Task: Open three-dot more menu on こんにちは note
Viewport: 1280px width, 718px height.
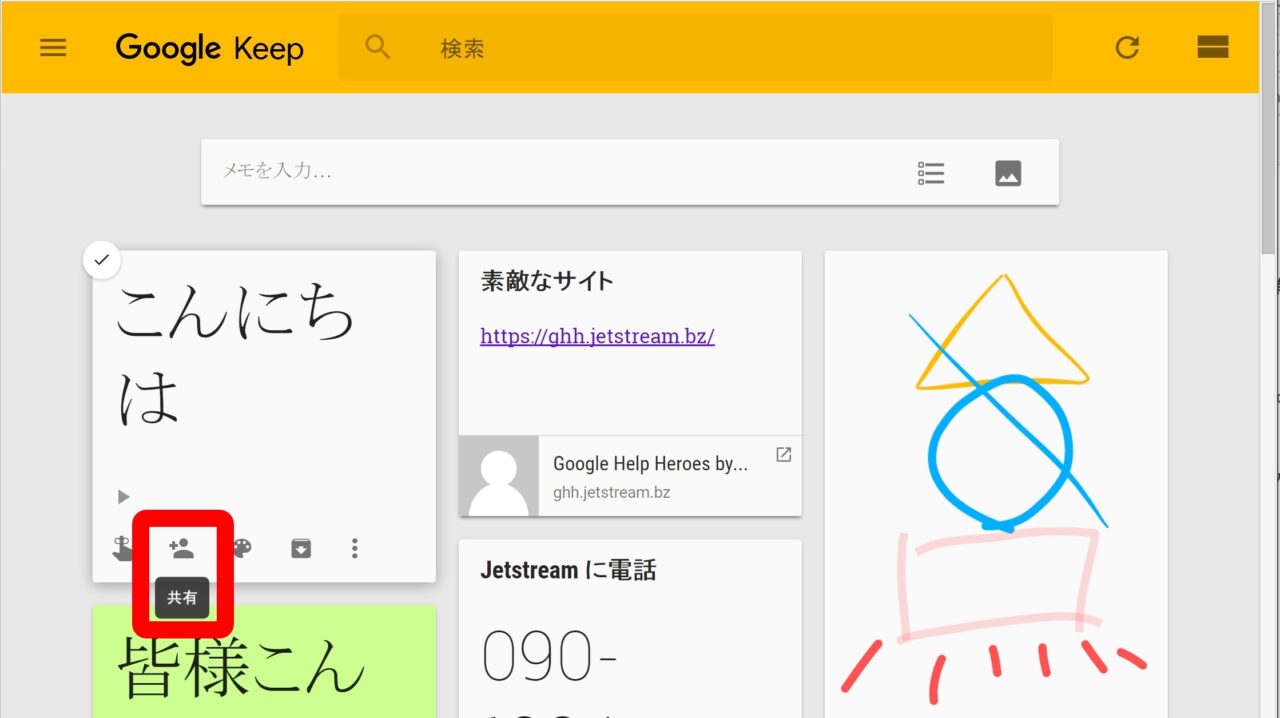Action: pyautogui.click(x=355, y=548)
